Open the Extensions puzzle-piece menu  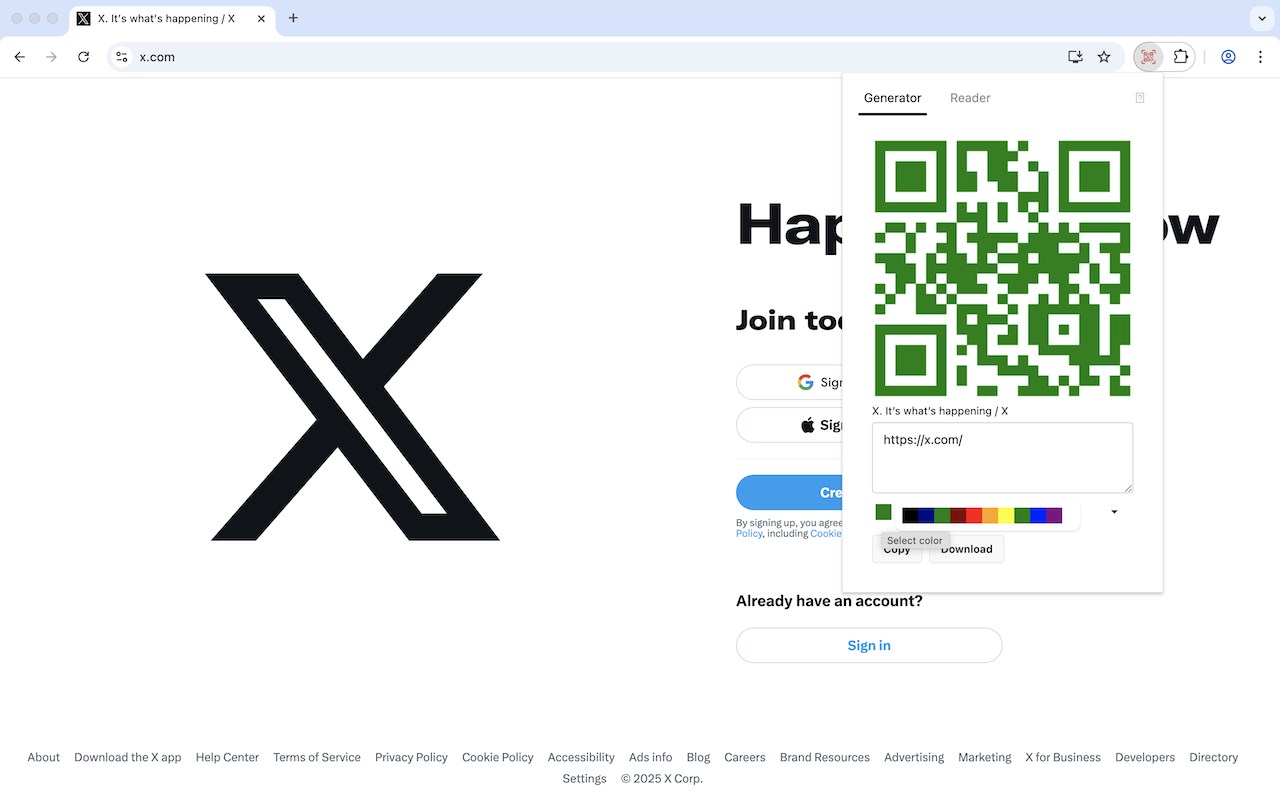pyautogui.click(x=1181, y=57)
